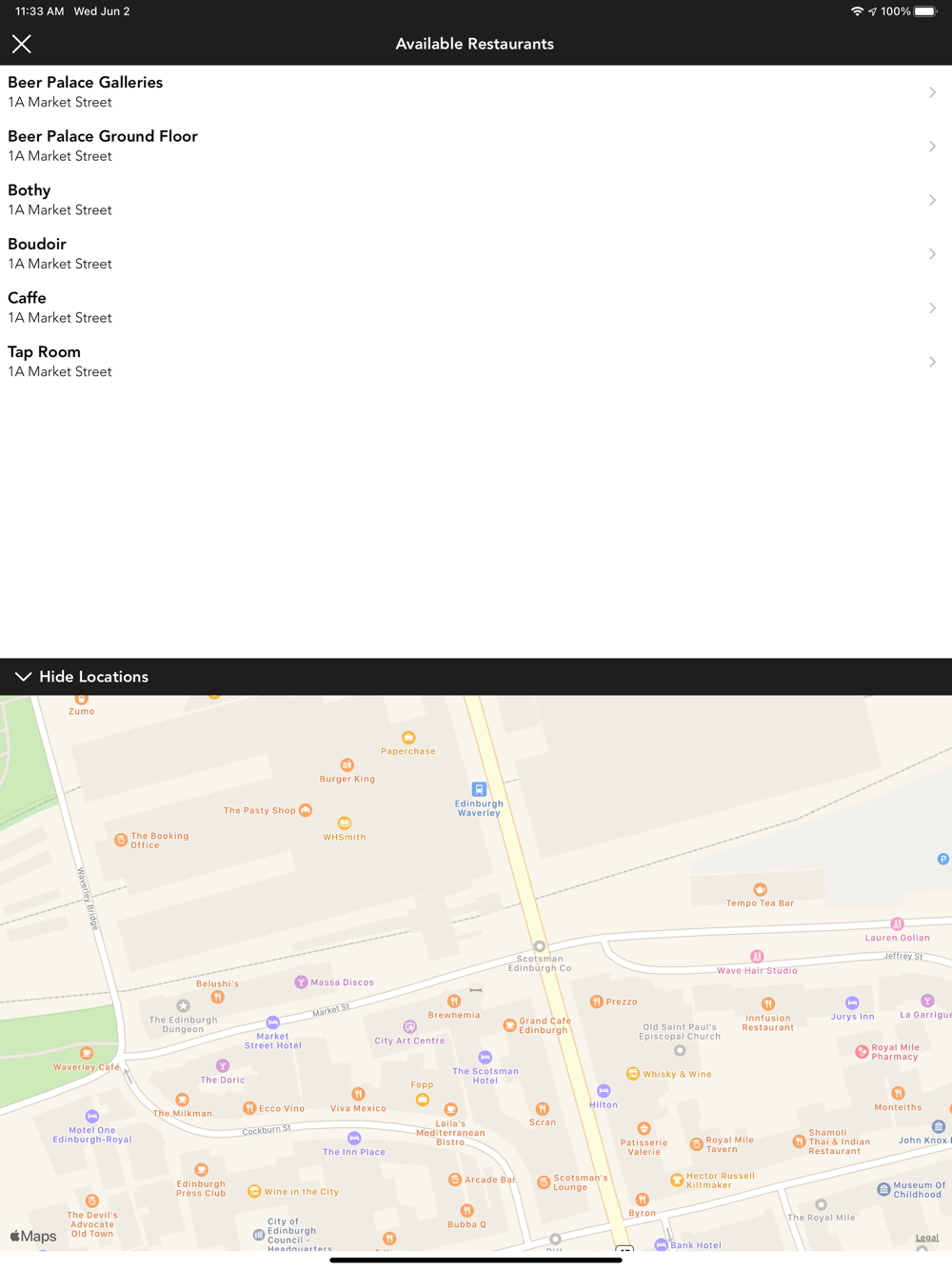Viewport: 952px width, 1270px height.
Task: Tap the Ecco Vino pin
Action: tap(248, 1108)
